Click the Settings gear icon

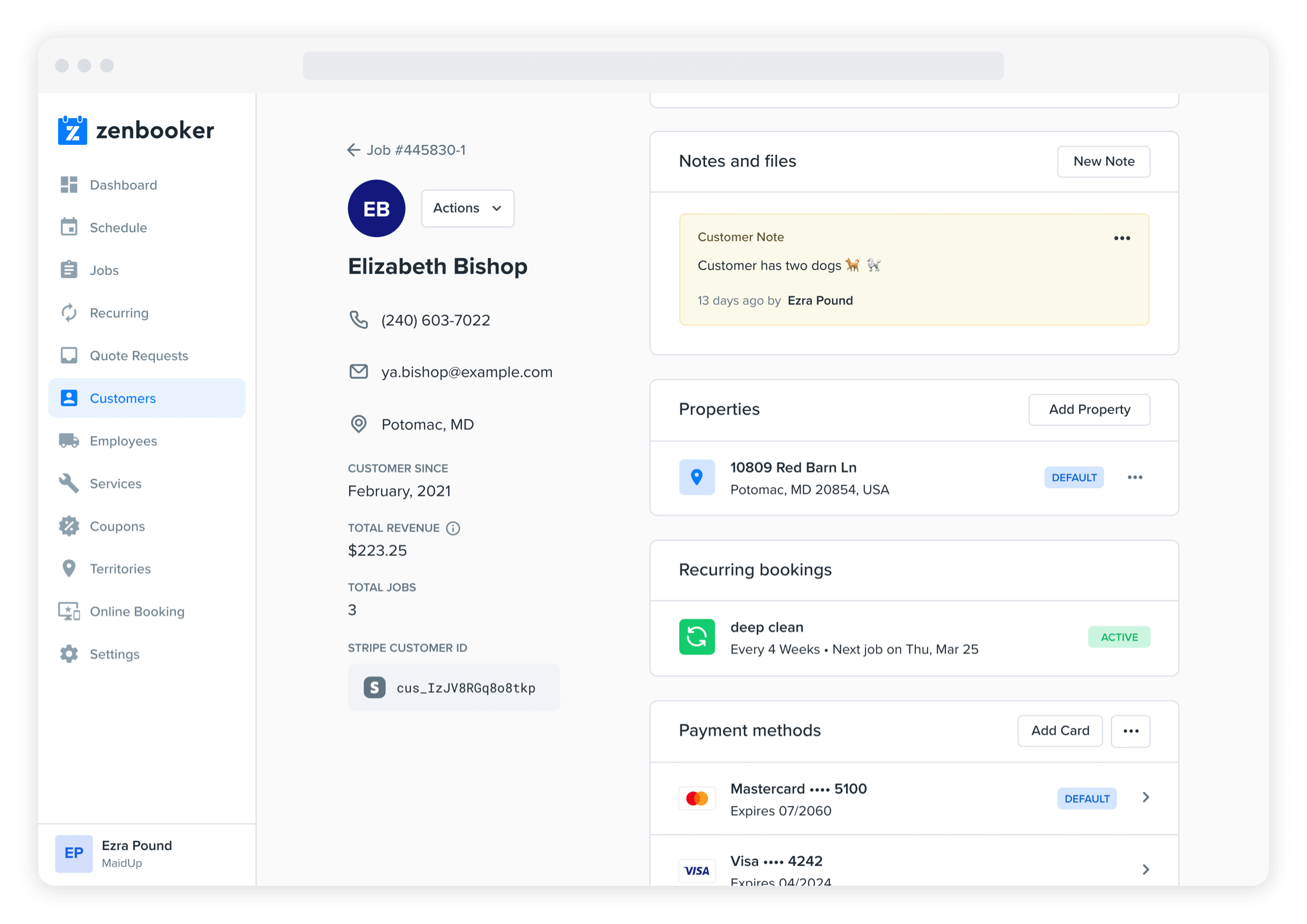point(69,654)
